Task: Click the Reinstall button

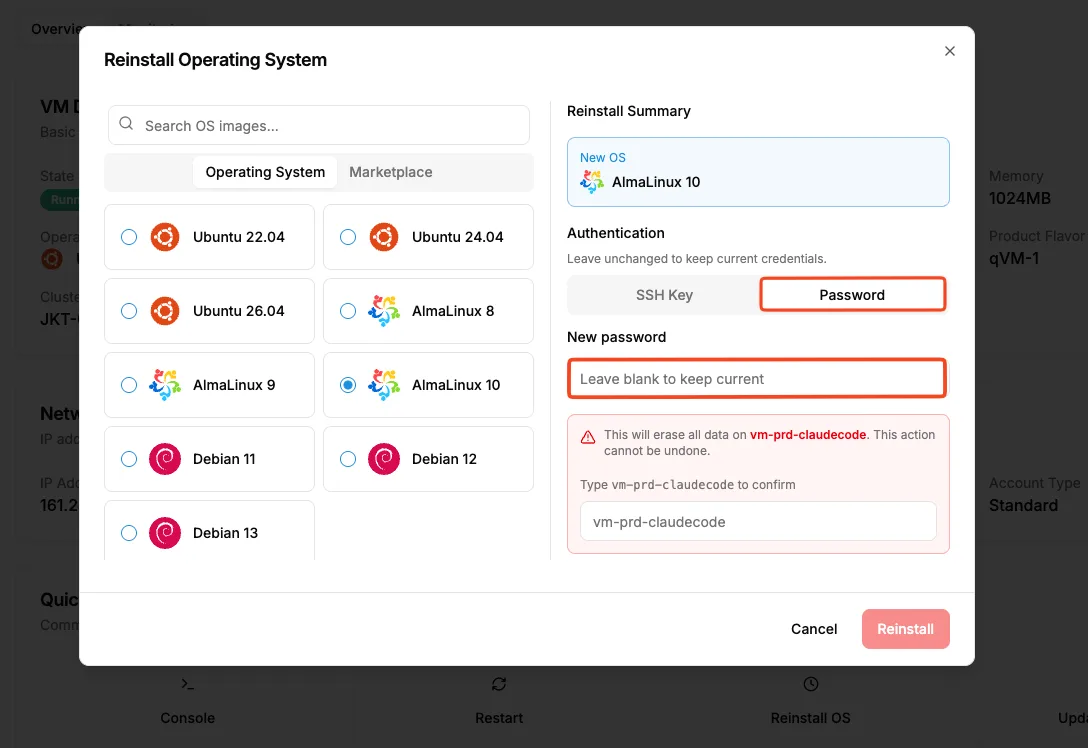Action: 906,629
